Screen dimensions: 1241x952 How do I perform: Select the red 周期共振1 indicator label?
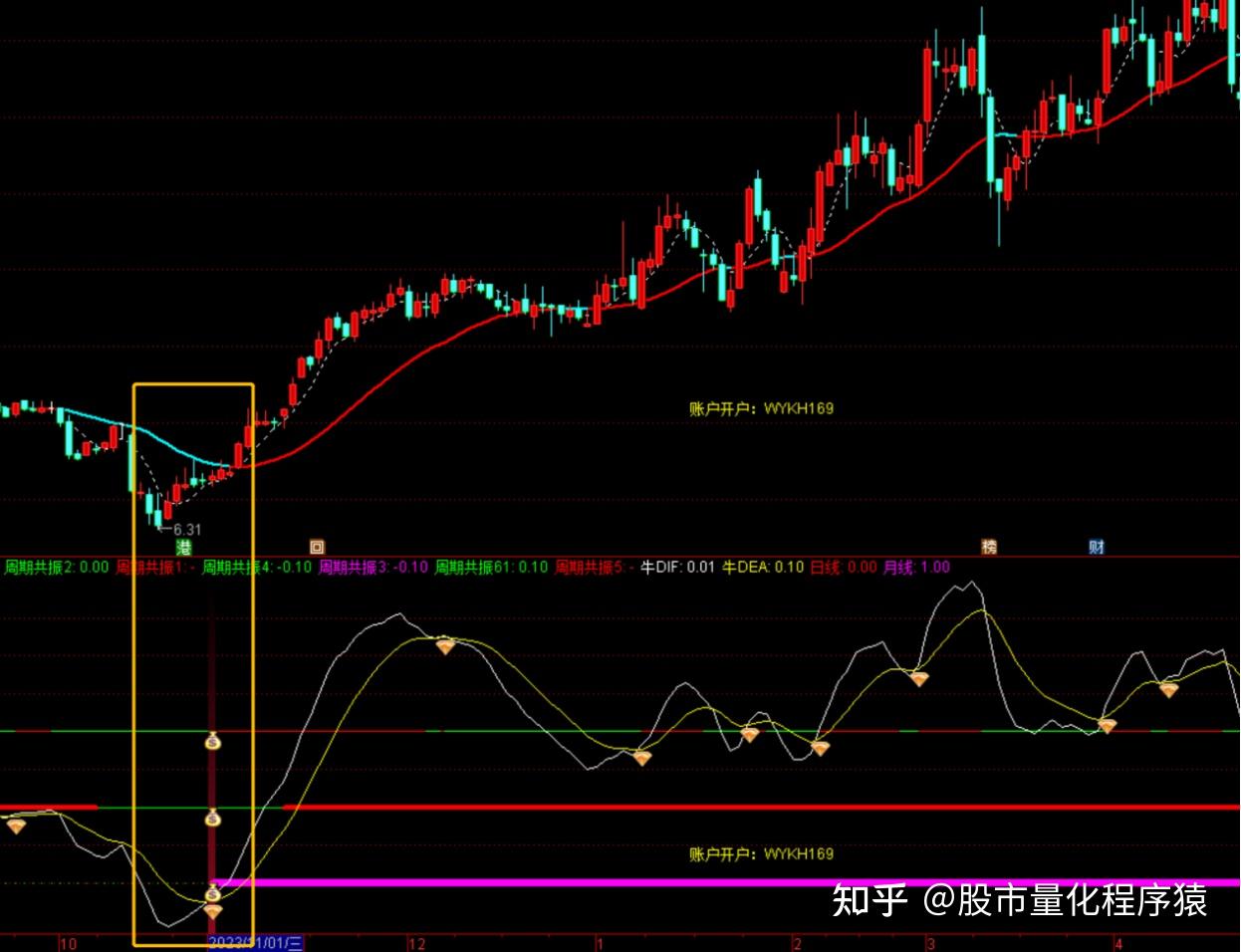(x=155, y=568)
